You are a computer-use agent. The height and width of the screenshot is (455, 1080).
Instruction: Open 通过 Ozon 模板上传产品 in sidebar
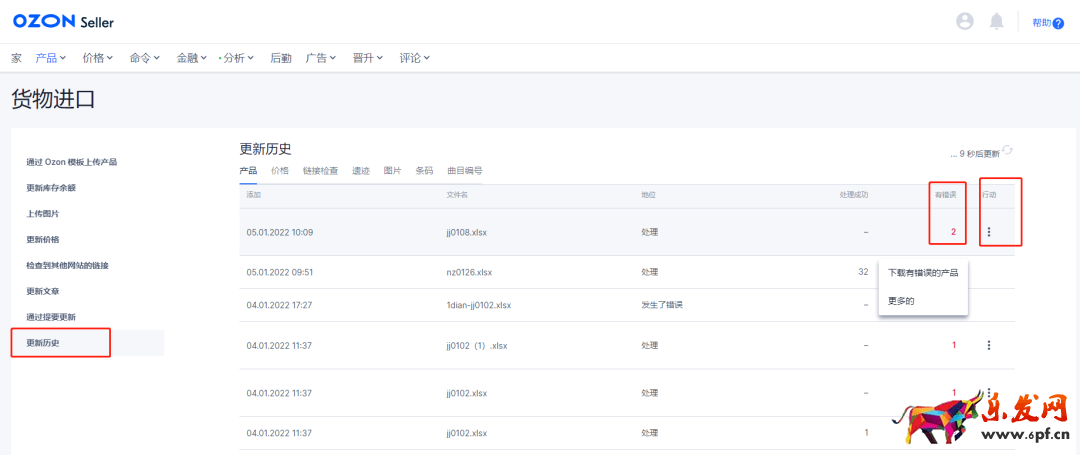pyautogui.click(x=78, y=162)
